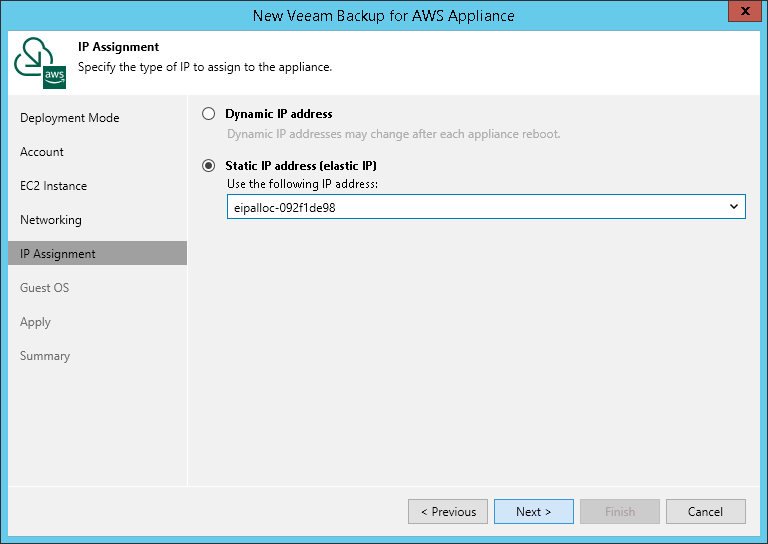Image resolution: width=768 pixels, height=544 pixels.
Task: Select the Dynamic IP address radio button
Action: tap(209, 114)
